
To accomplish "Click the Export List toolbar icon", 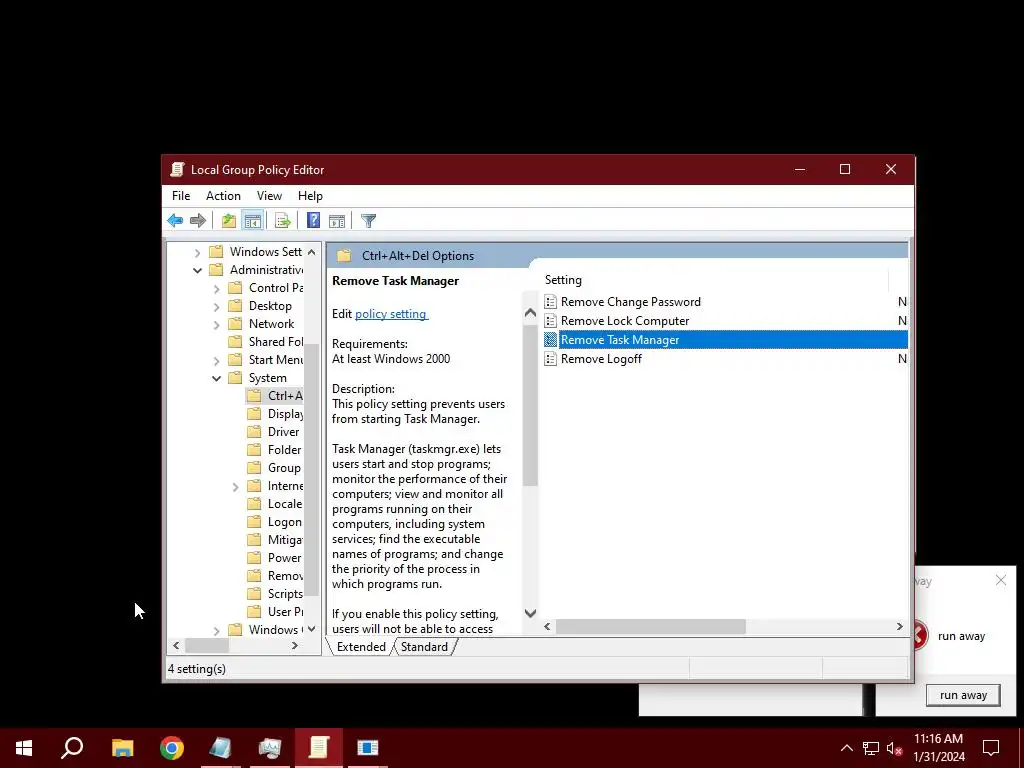I will coord(283,221).
